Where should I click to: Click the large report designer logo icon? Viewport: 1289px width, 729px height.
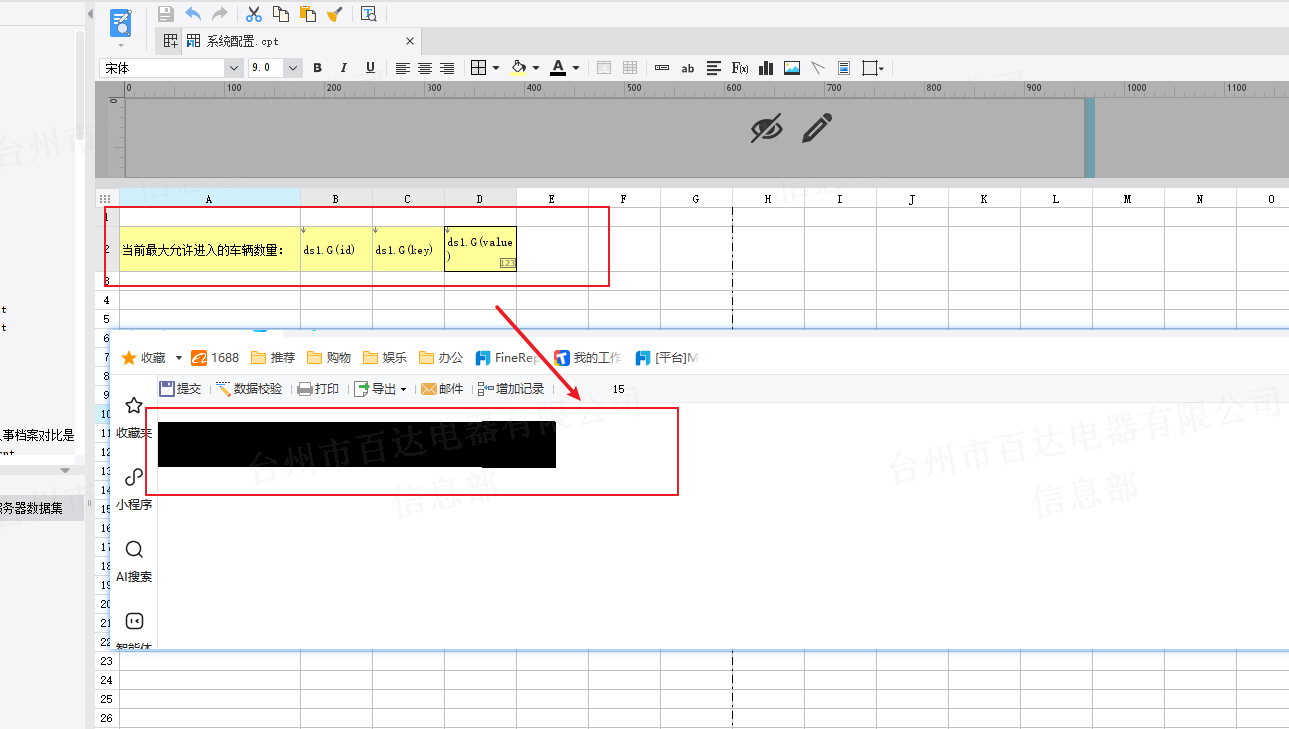[x=121, y=23]
